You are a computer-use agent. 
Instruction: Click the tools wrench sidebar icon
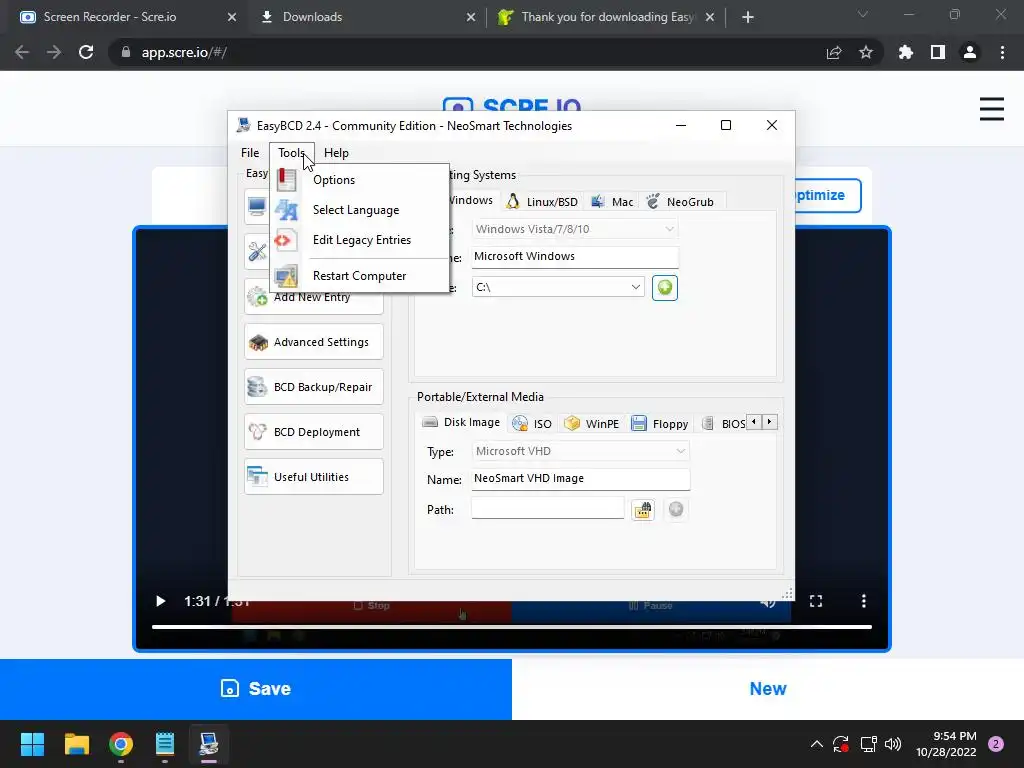[x=257, y=251]
